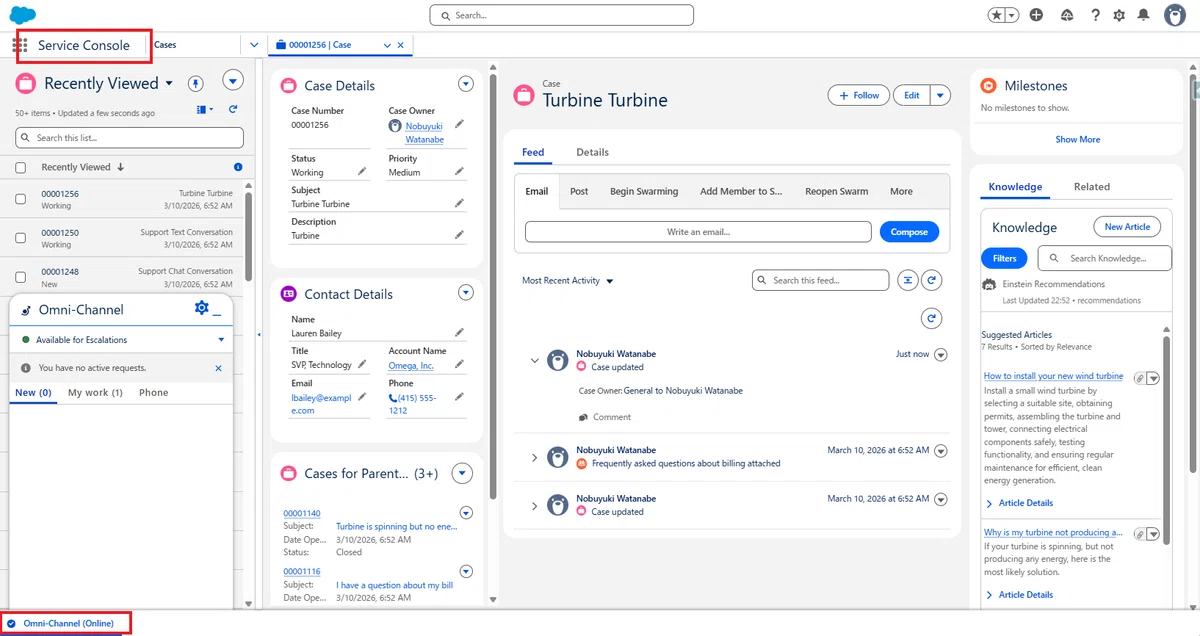Open the Guidance Center icon in header
This screenshot has height=636, width=1200.
(1067, 15)
